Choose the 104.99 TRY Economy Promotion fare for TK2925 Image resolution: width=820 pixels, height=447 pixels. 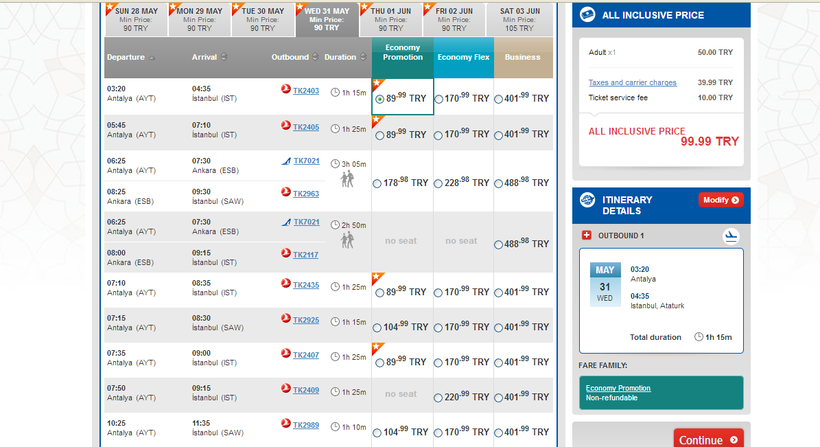coord(377,327)
